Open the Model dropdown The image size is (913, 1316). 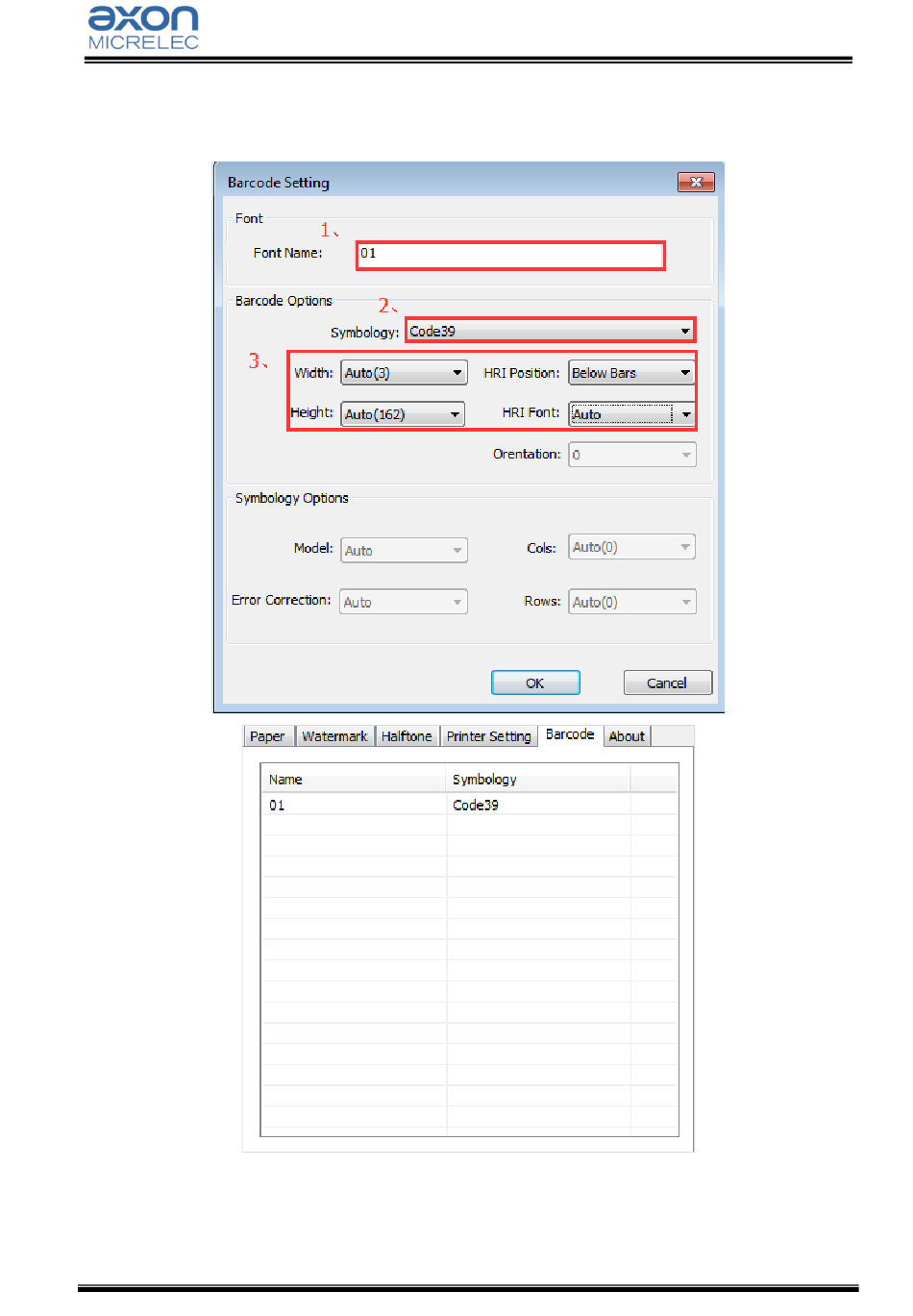click(x=404, y=550)
